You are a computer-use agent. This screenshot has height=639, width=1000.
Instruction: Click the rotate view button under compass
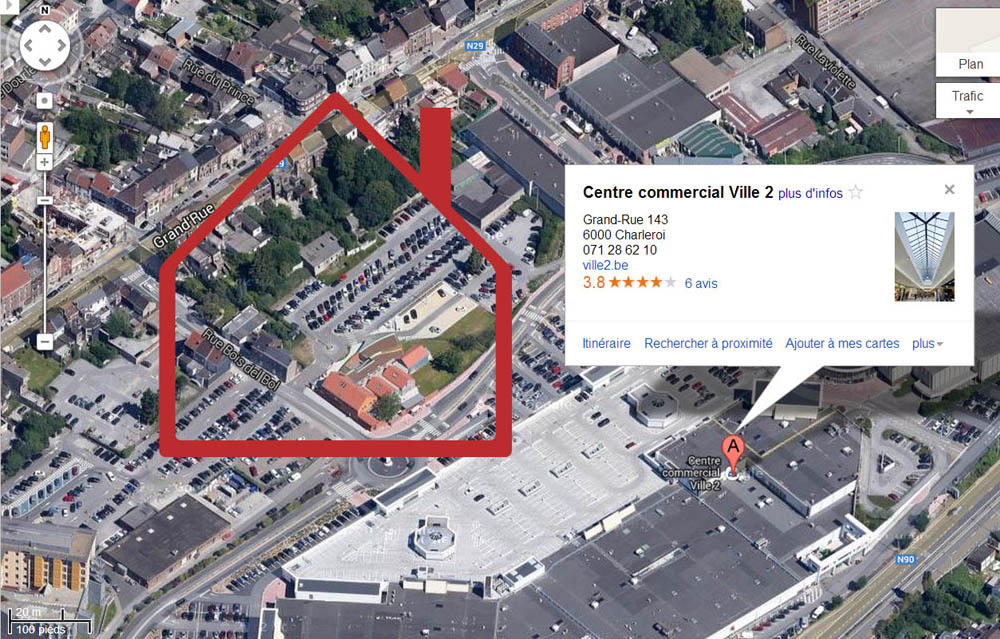coord(45,101)
